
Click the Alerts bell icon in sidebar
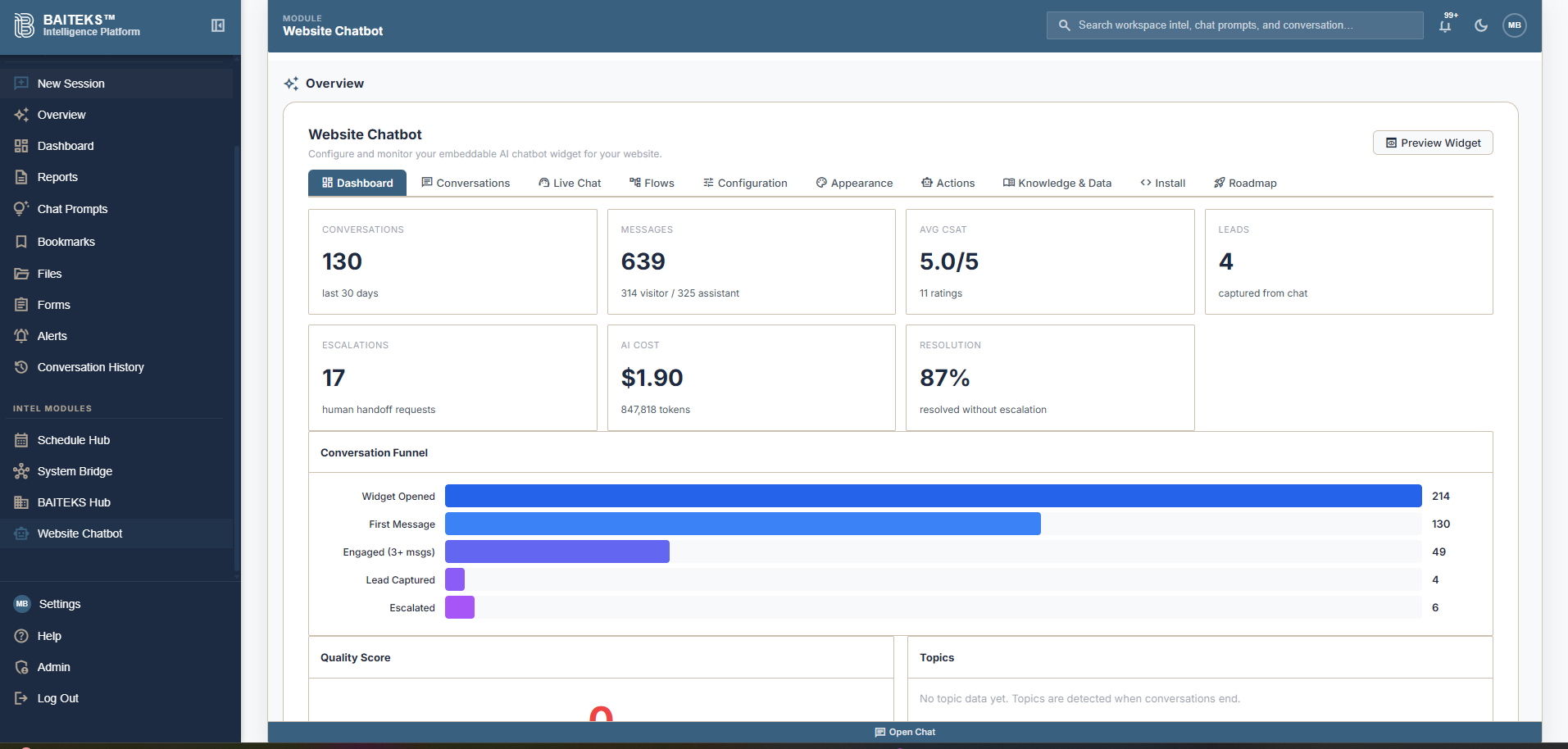click(21, 336)
